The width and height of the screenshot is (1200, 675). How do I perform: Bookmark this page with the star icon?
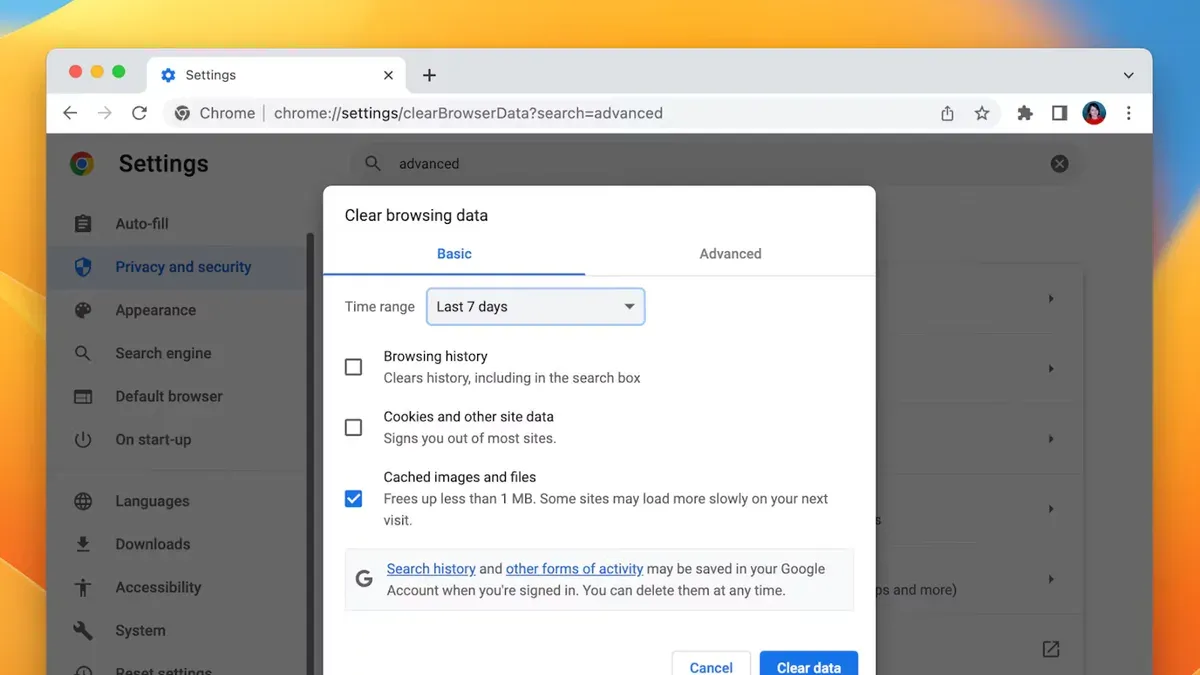pyautogui.click(x=982, y=113)
